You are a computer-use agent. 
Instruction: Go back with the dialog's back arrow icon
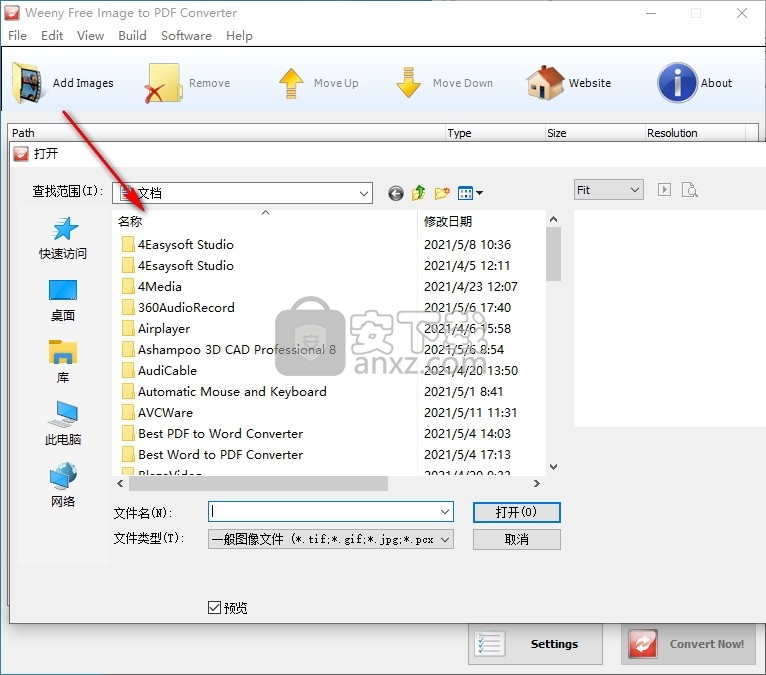click(396, 193)
